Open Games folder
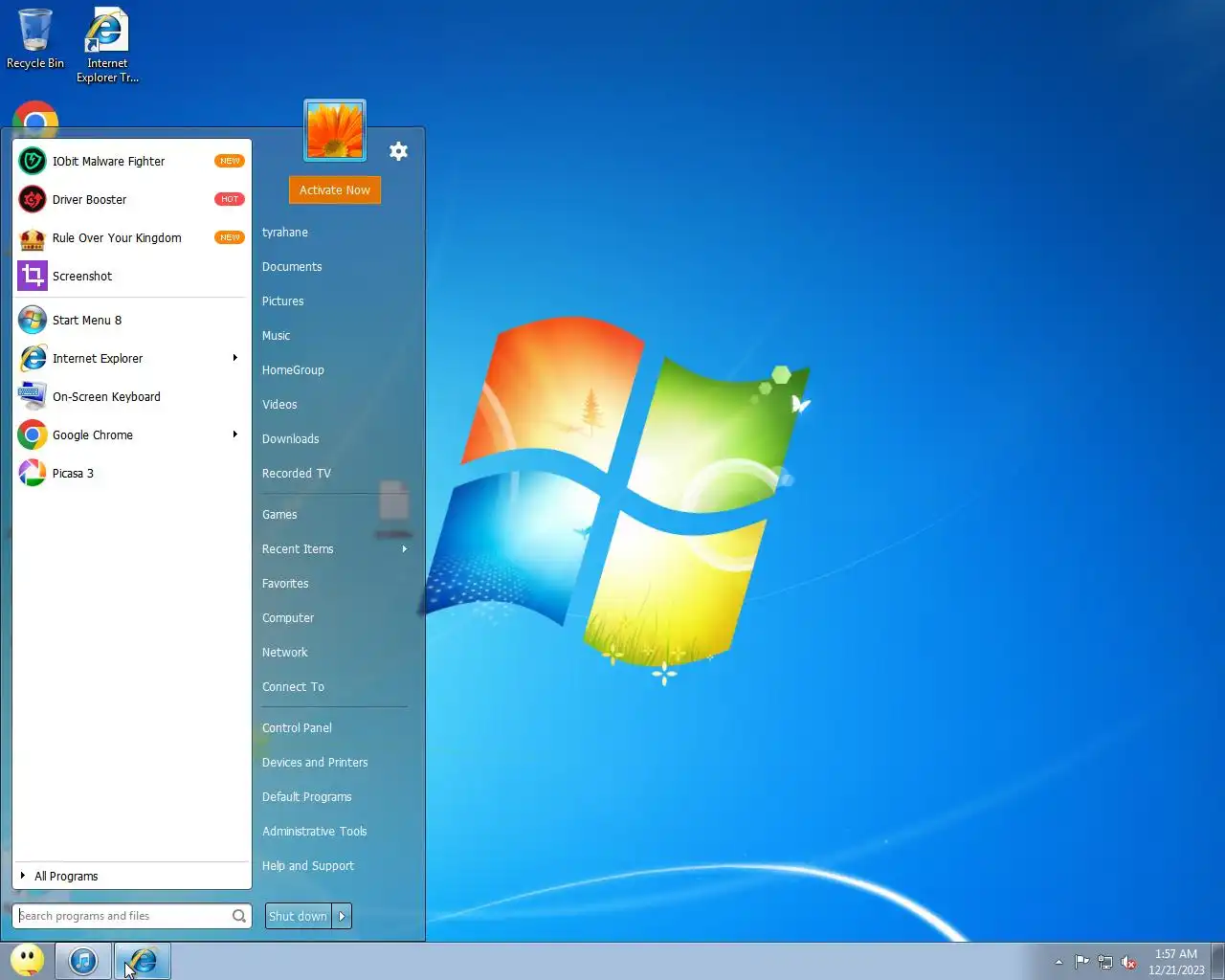Image resolution: width=1225 pixels, height=980 pixels. point(279,514)
